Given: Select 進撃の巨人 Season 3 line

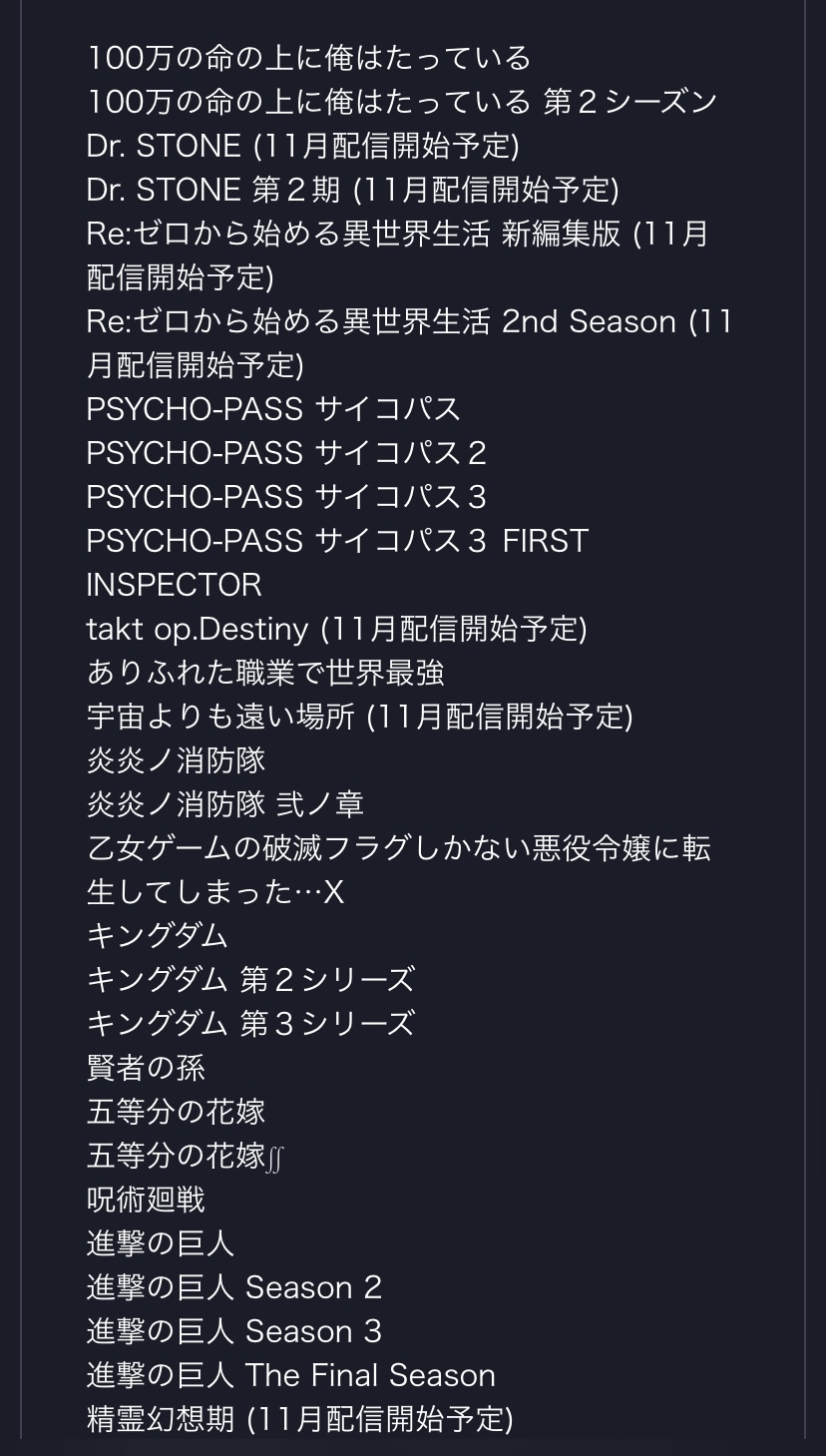Looking at the screenshot, I should (x=234, y=1331).
